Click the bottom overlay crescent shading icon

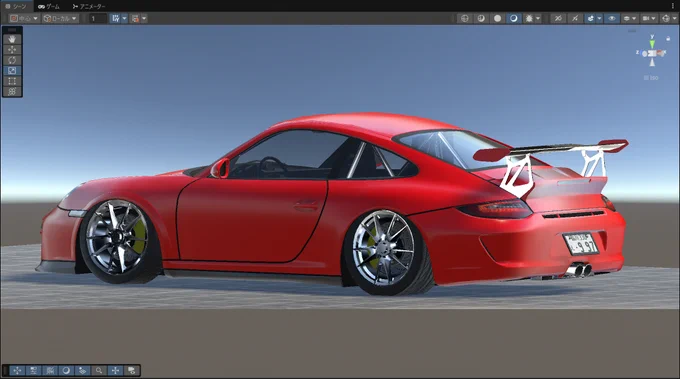(66, 370)
